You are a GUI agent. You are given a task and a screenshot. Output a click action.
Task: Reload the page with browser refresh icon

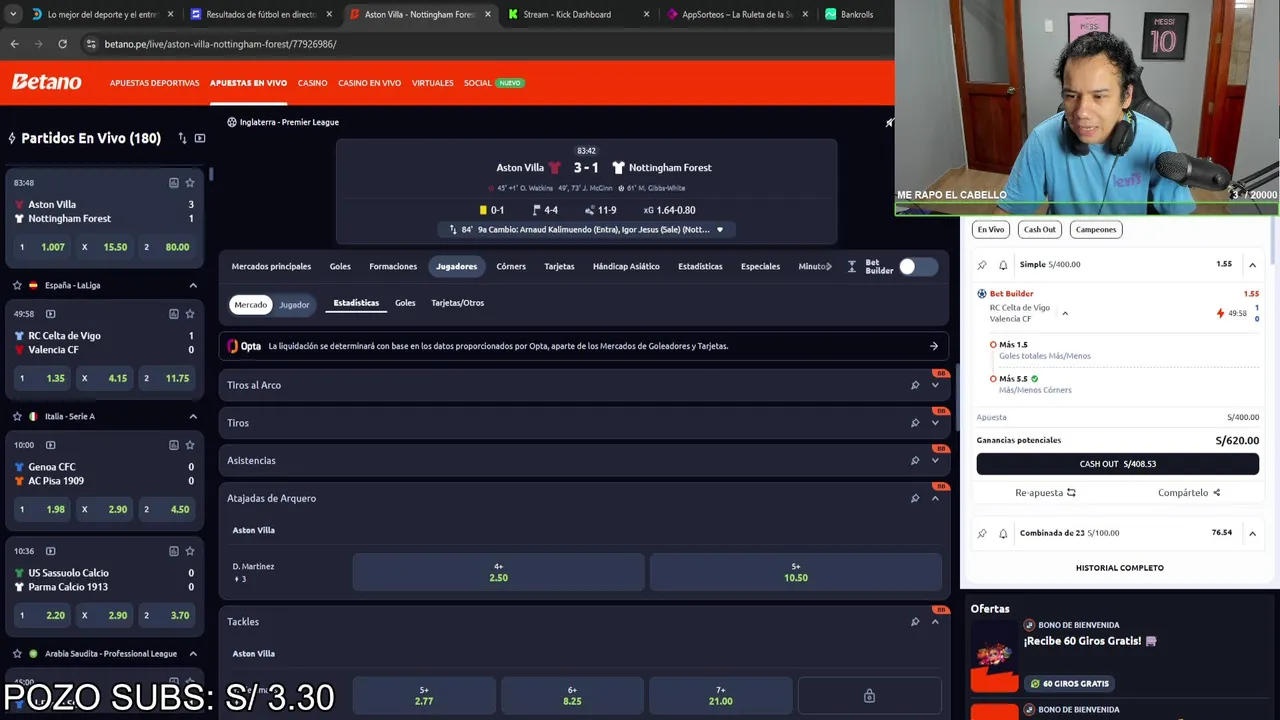pyautogui.click(x=62, y=44)
